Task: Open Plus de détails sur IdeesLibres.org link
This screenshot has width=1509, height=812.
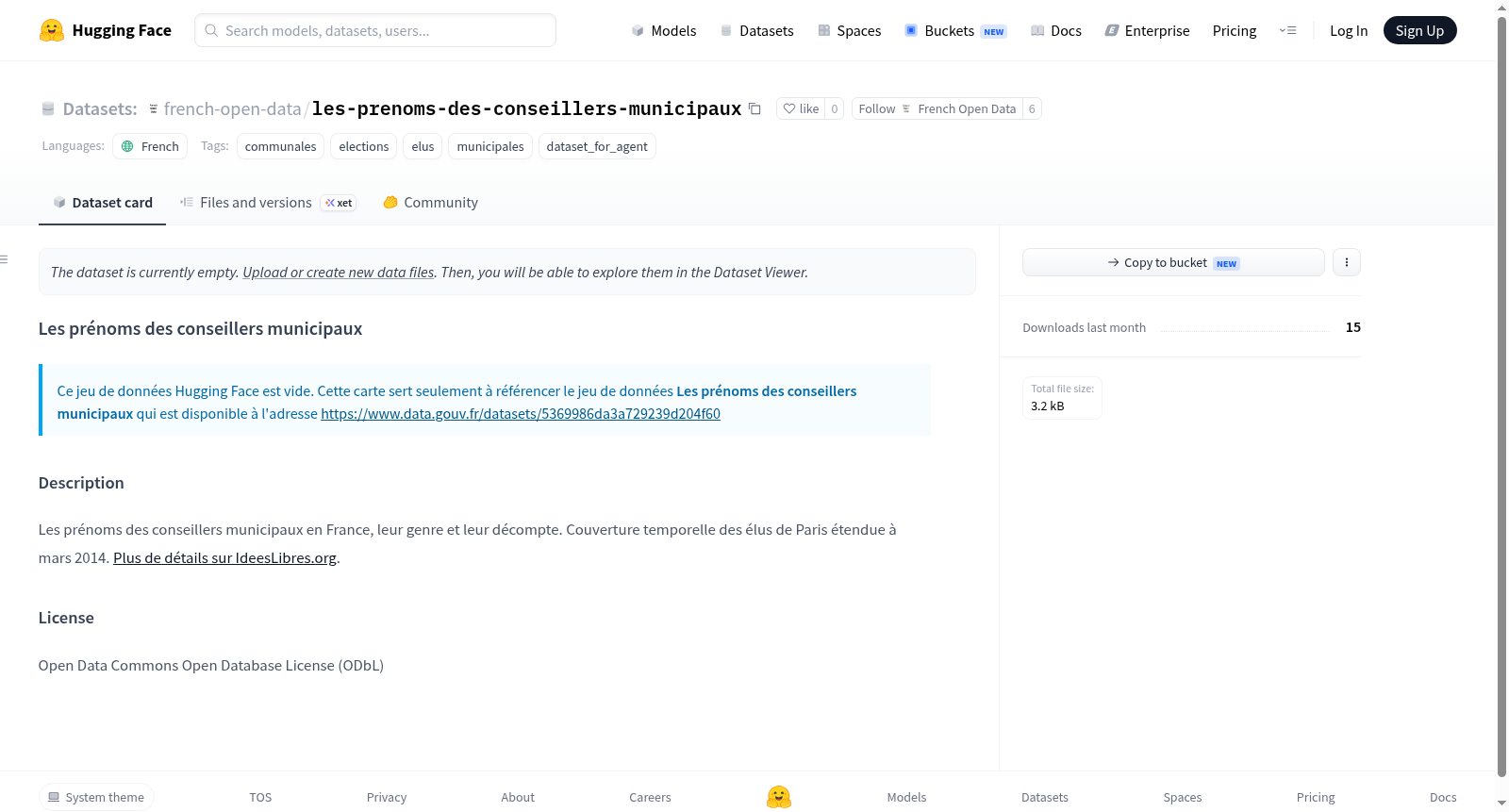Action: [224, 557]
